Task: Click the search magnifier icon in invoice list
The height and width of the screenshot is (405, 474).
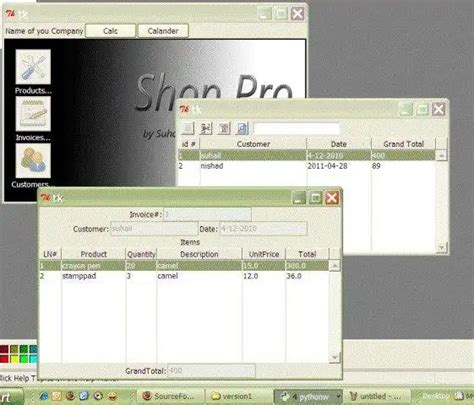Action: point(242,128)
